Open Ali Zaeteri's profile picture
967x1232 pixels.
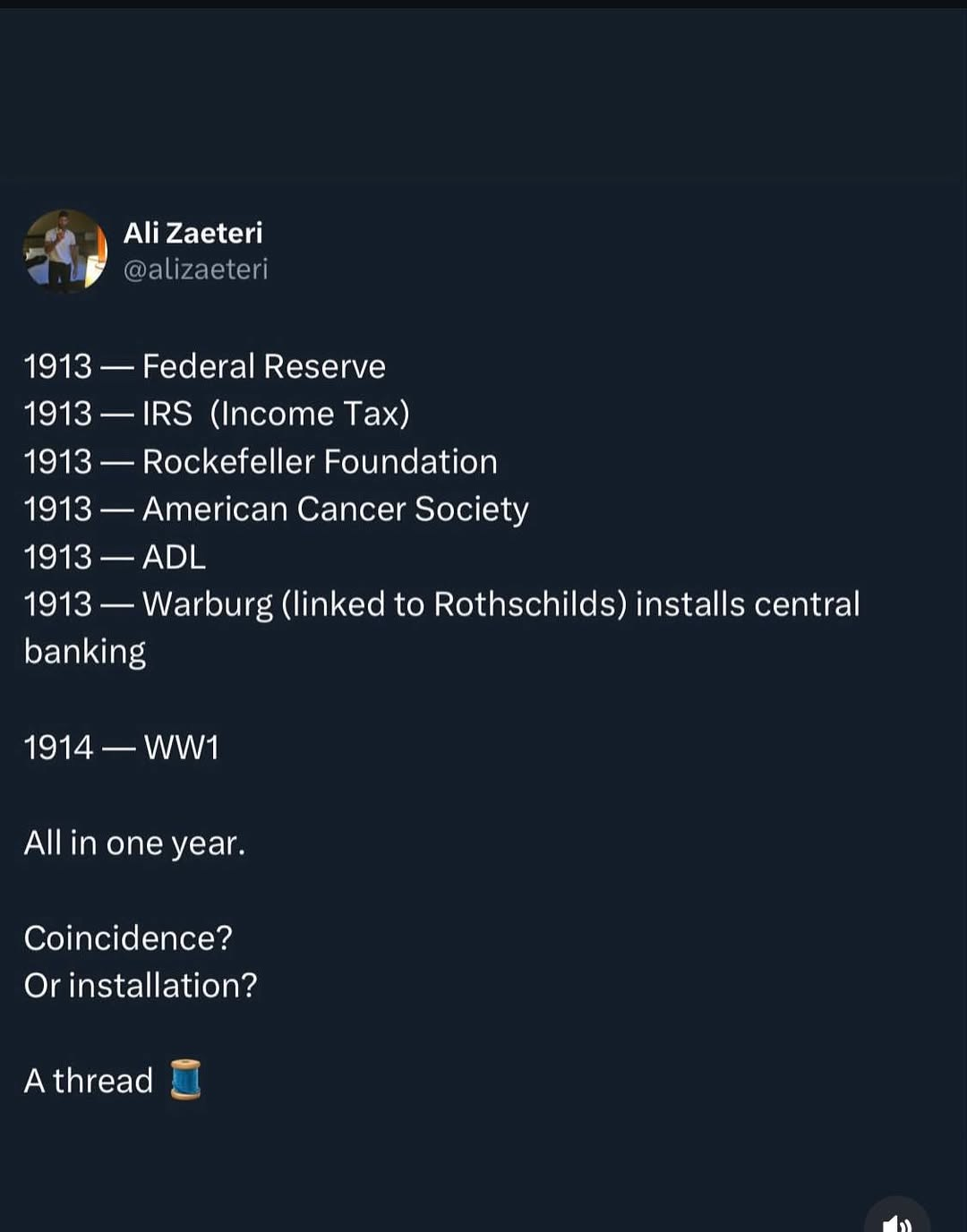coord(64,251)
